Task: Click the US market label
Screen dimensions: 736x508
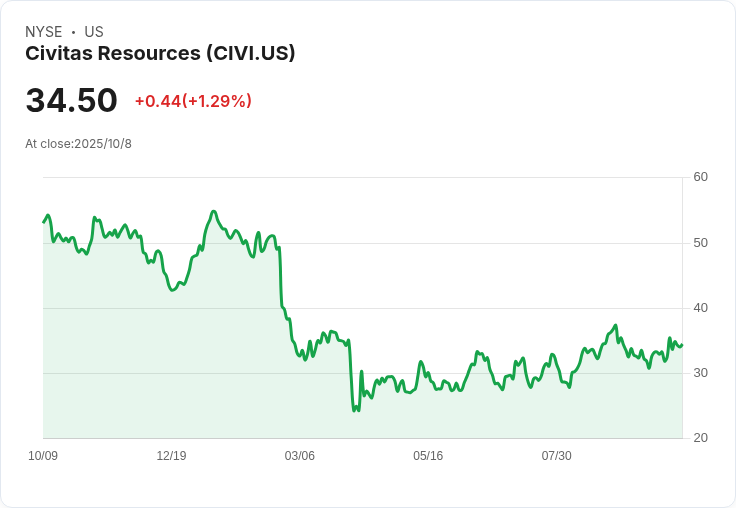Action: coord(94,32)
